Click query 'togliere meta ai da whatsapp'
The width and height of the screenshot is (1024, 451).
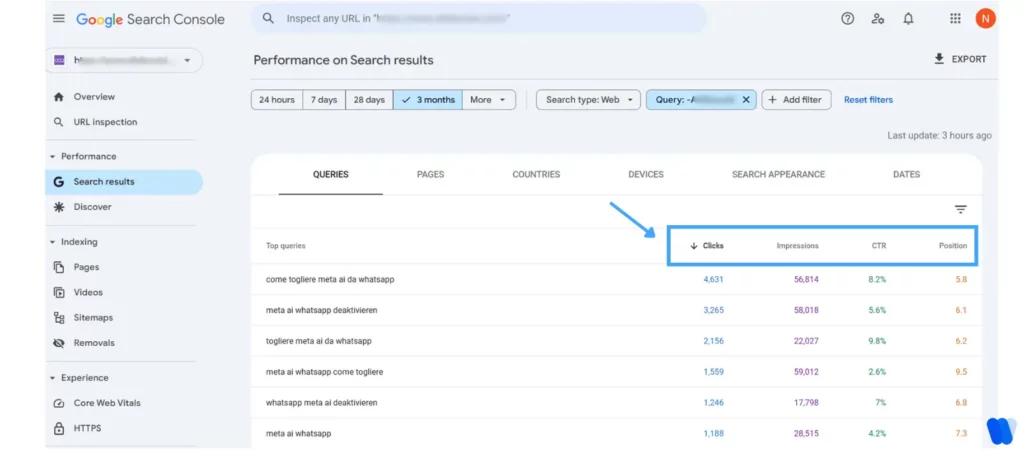319,341
